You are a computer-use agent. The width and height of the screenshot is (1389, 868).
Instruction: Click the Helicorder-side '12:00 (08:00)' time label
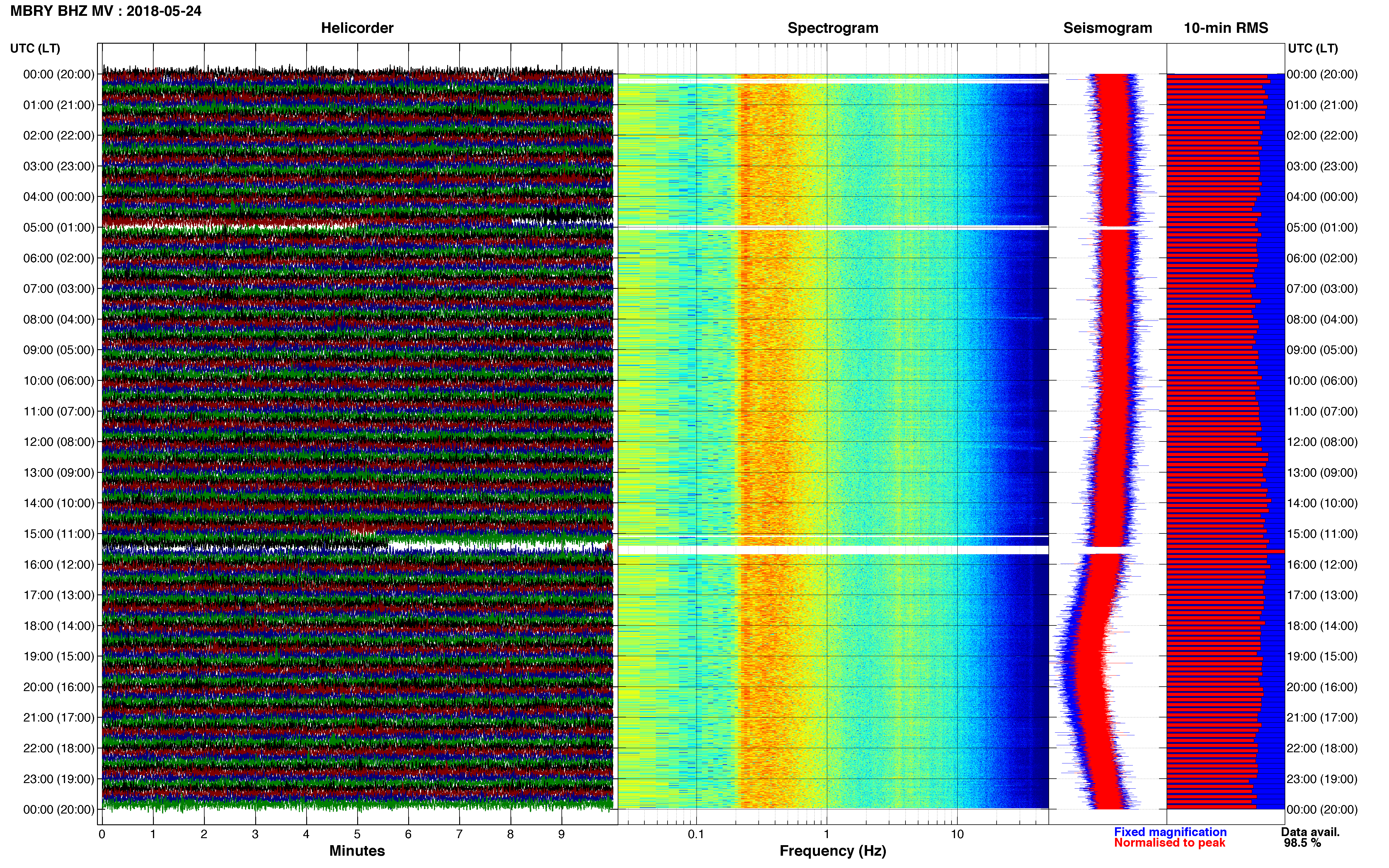(59, 442)
